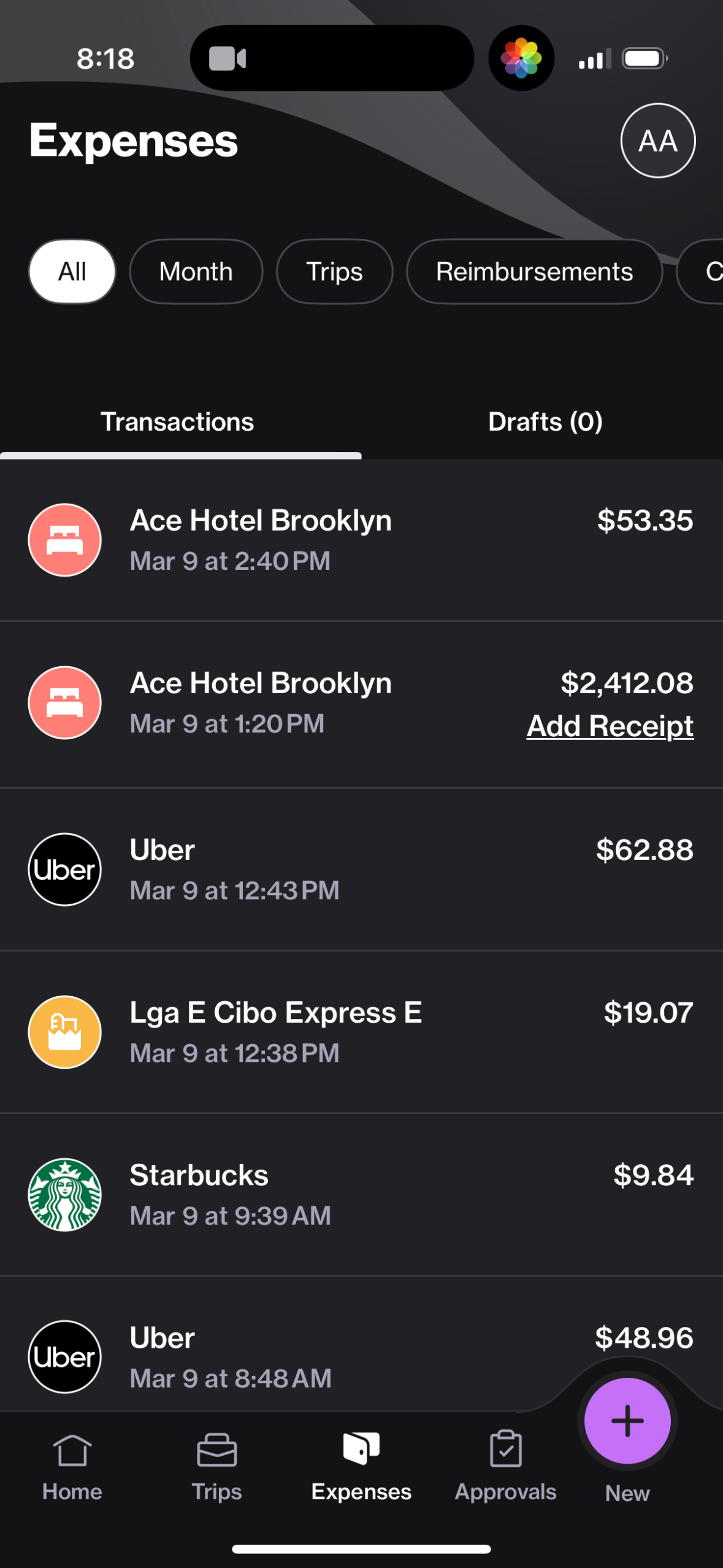The image size is (723, 1568).
Task: Open Approvals clipboard icon
Action: (x=505, y=1451)
